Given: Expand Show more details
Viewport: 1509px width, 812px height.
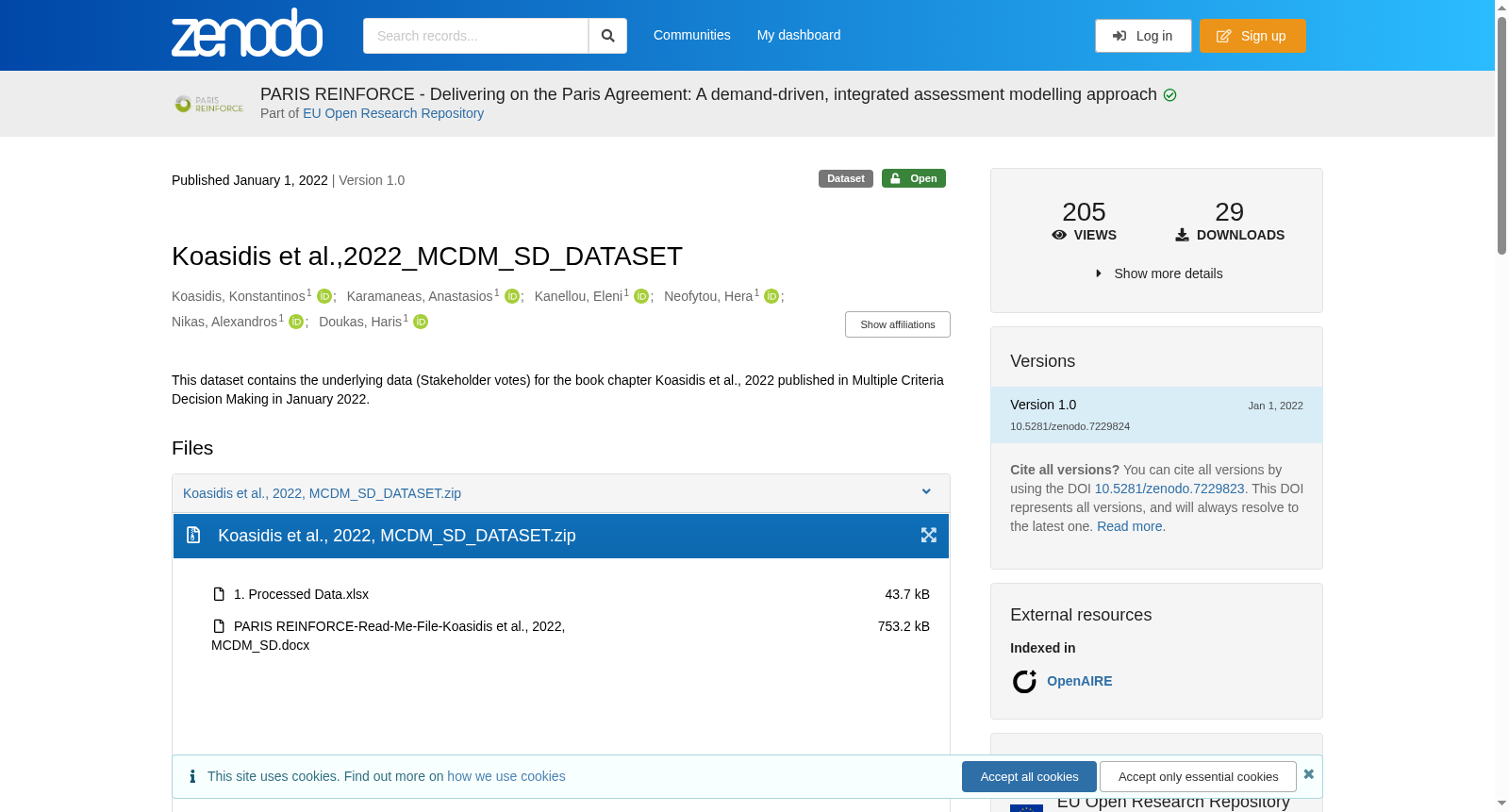Looking at the screenshot, I should point(1157,273).
